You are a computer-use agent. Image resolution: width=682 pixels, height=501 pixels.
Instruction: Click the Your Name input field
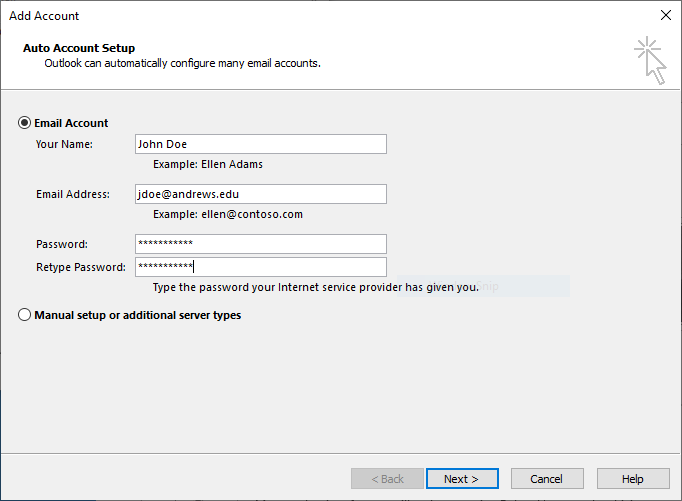pyautogui.click(x=261, y=144)
